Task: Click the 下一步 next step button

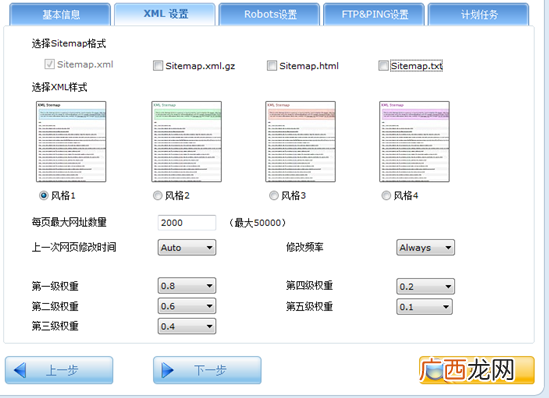Action: [x=207, y=370]
